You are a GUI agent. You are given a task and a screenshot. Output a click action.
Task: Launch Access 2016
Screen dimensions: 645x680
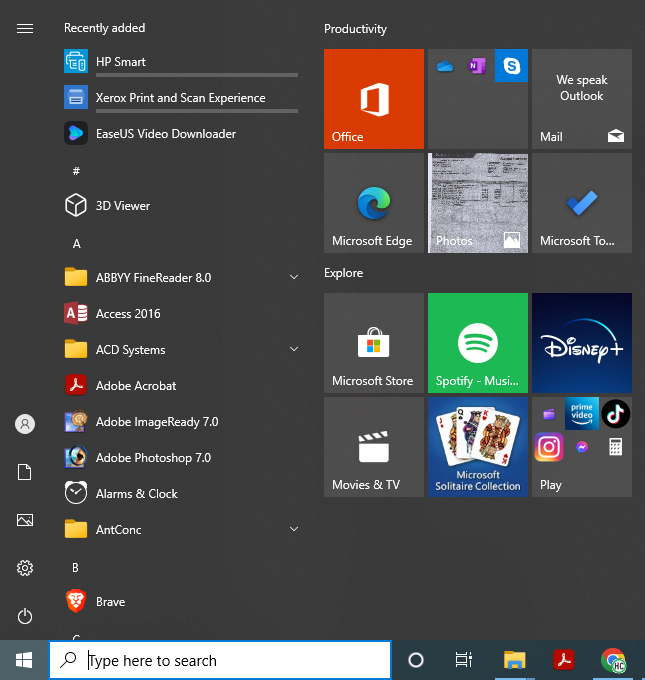[x=181, y=314]
